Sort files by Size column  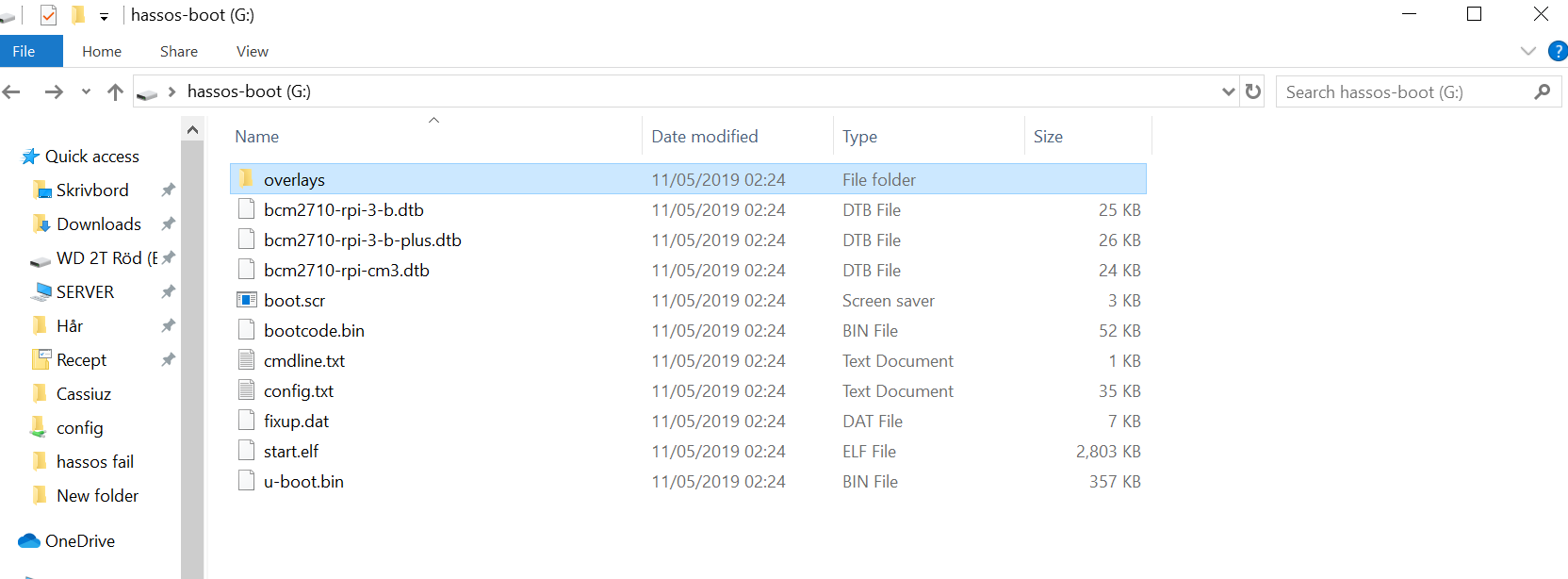1048,137
